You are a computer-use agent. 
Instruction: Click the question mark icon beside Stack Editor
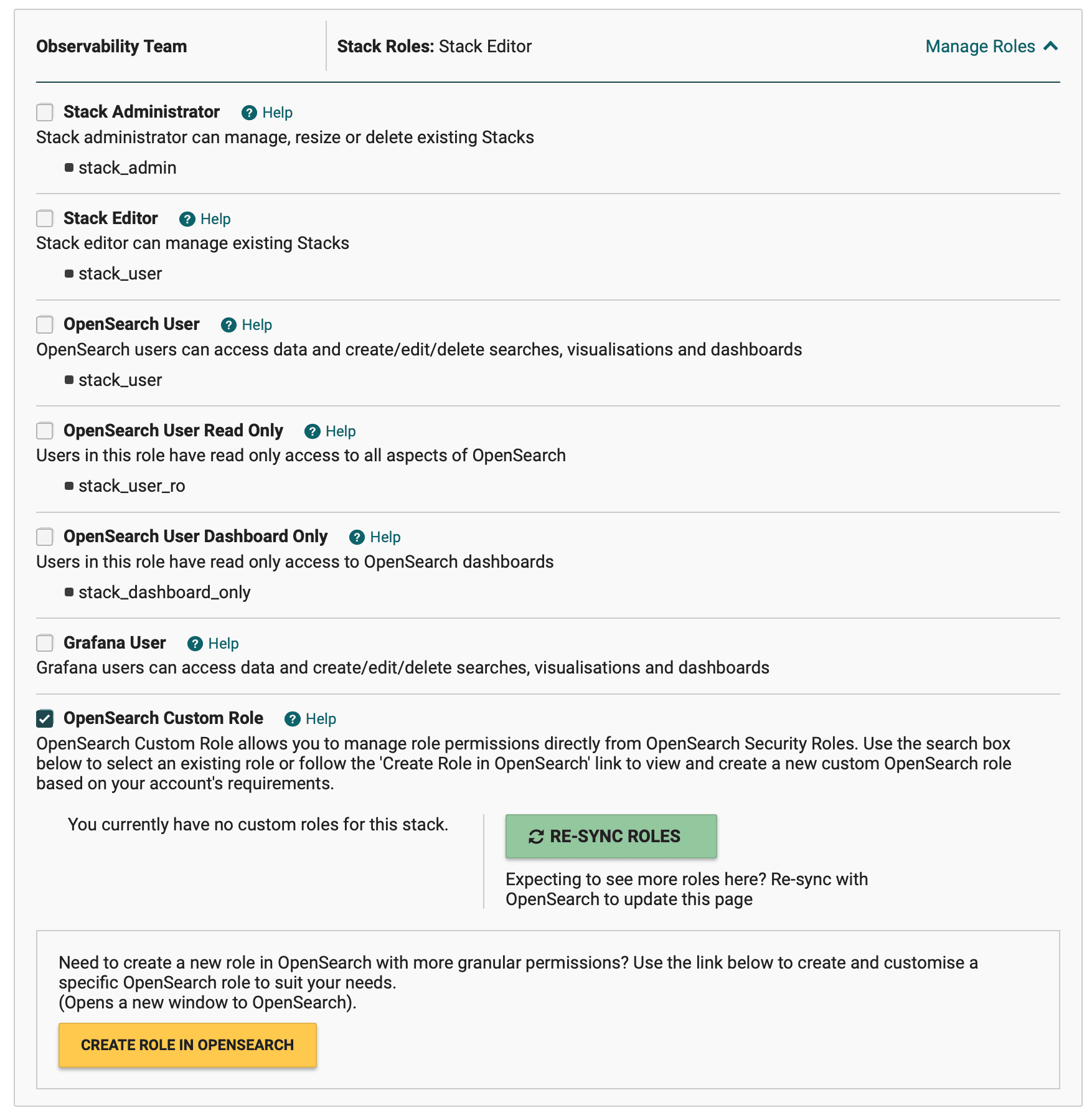pyautogui.click(x=187, y=219)
